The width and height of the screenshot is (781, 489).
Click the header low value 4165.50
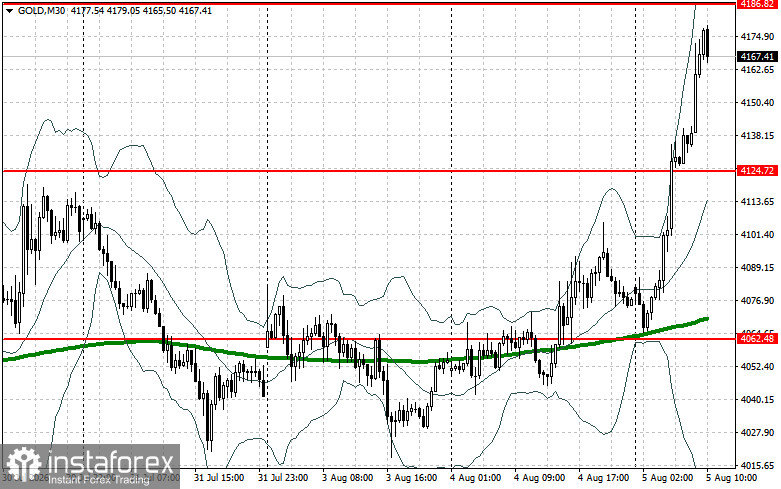(159, 10)
